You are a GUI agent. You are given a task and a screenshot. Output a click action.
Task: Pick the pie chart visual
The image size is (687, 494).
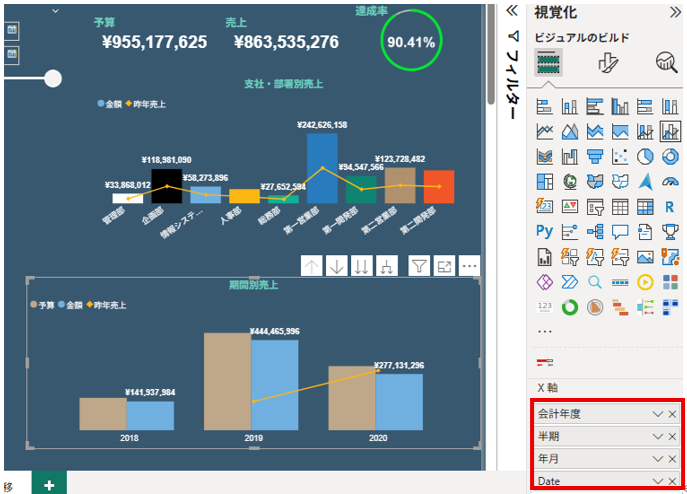coord(645,156)
